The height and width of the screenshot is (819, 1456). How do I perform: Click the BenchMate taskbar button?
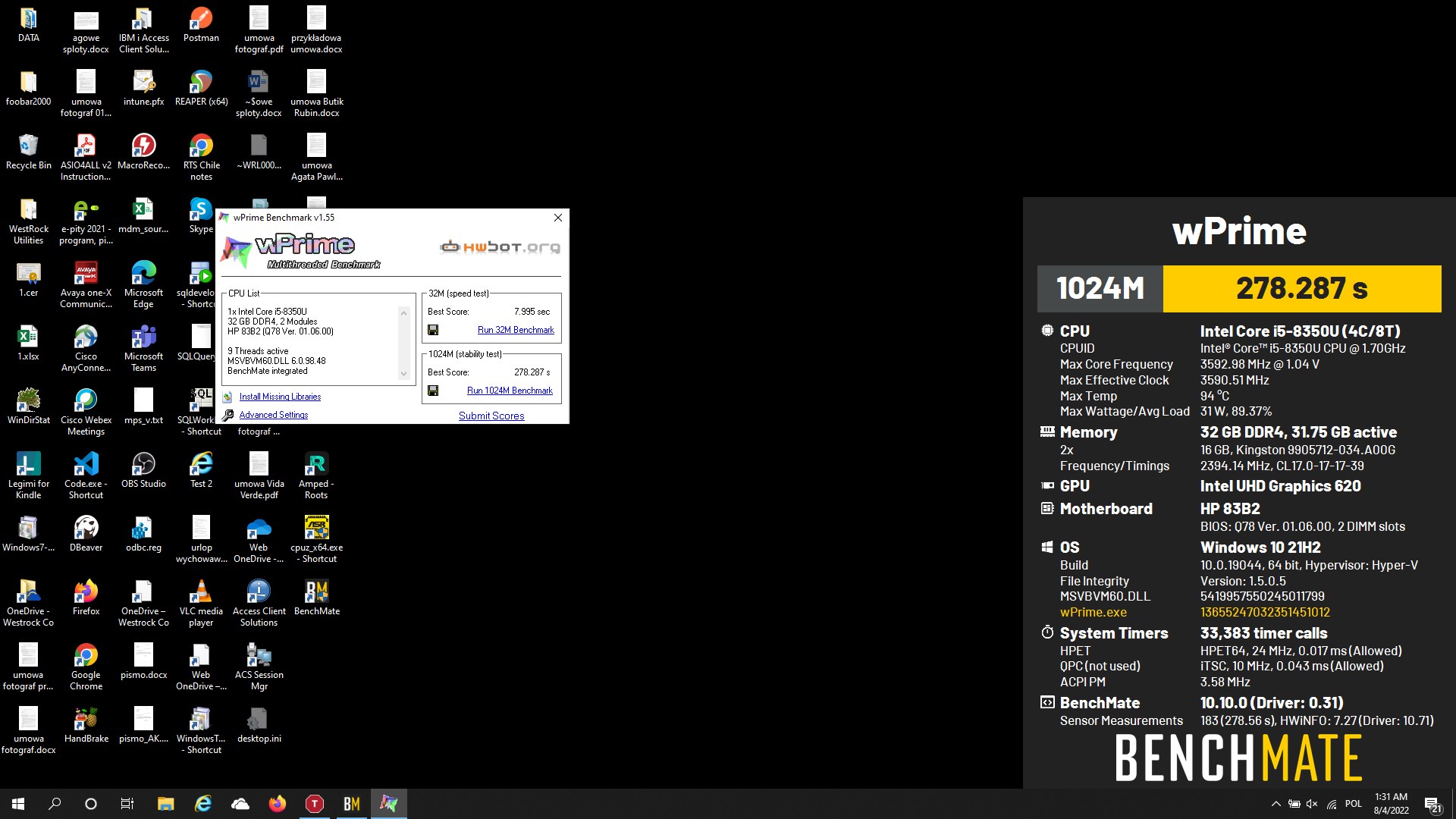click(x=351, y=804)
